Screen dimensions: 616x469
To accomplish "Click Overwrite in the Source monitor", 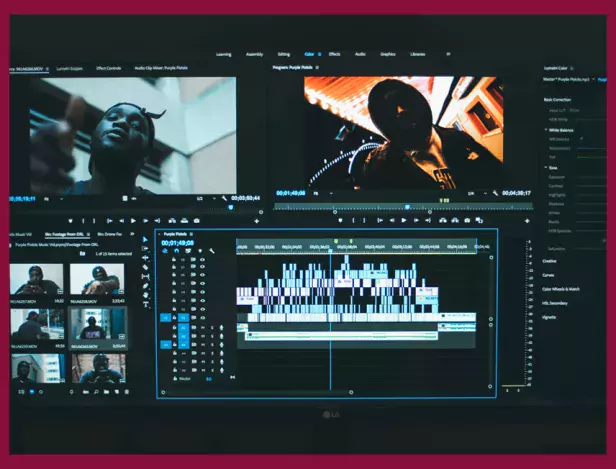I will click(x=184, y=221).
